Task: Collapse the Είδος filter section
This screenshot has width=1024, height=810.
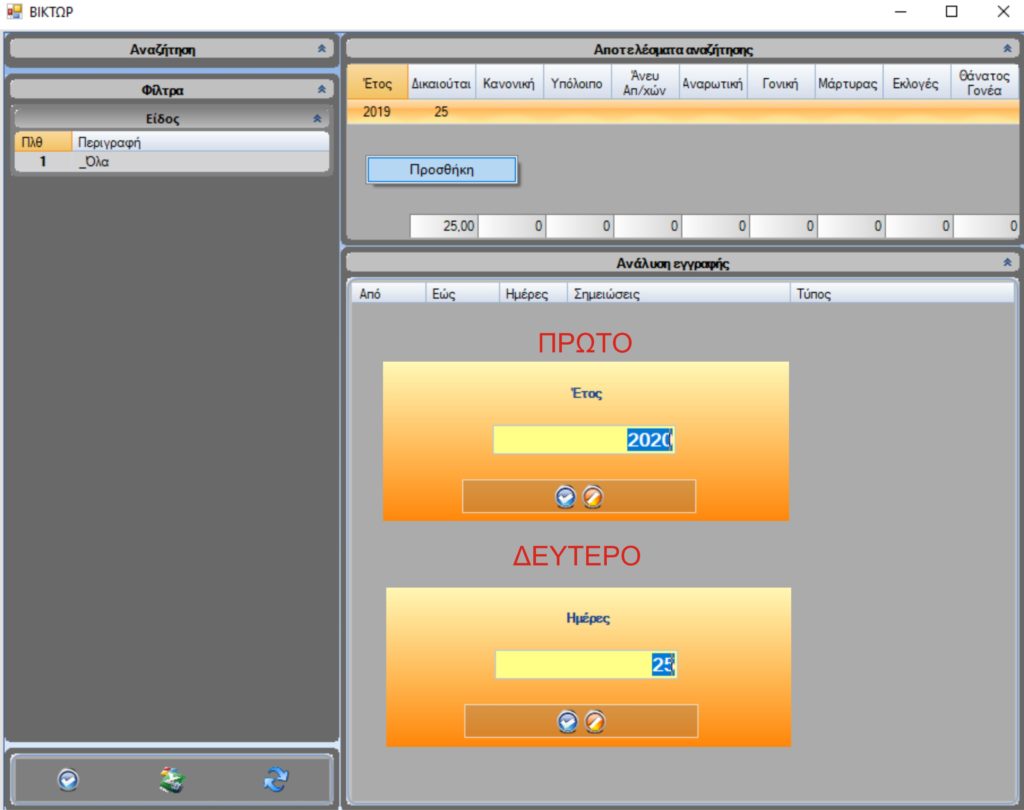Action: (317, 119)
